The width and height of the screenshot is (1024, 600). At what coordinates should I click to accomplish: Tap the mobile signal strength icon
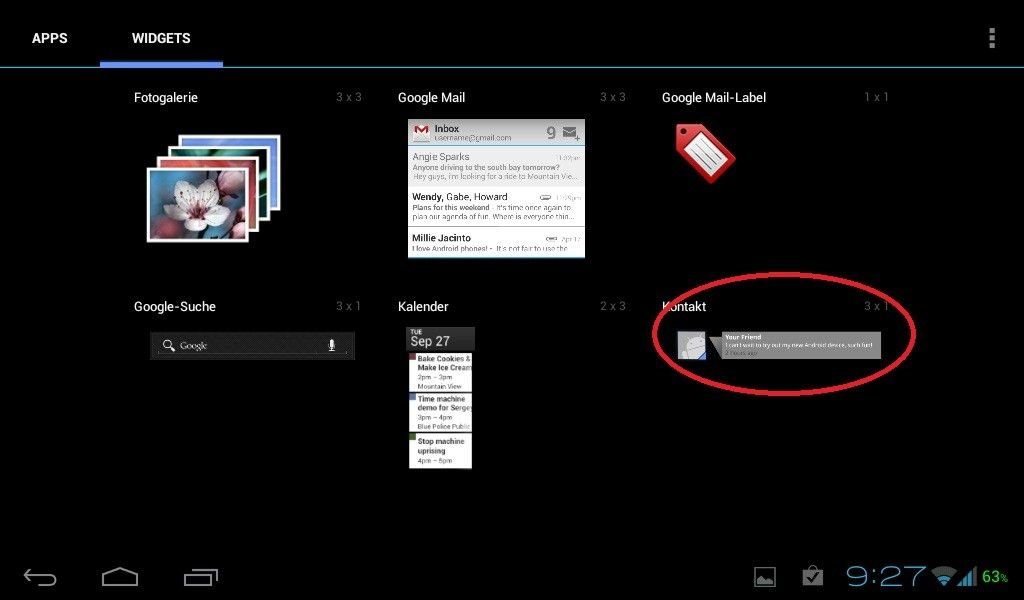(x=967, y=576)
